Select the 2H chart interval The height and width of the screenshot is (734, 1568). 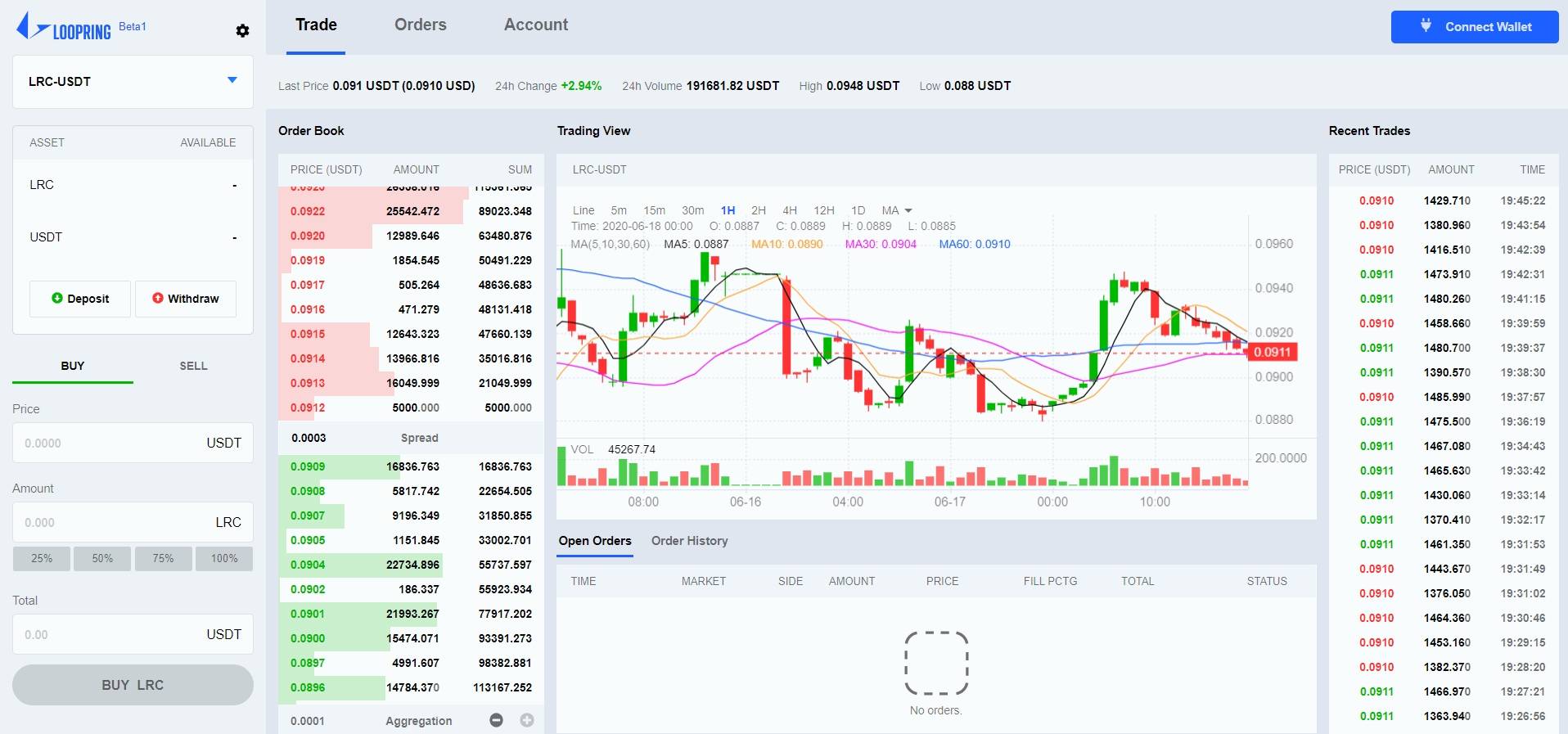[759, 210]
